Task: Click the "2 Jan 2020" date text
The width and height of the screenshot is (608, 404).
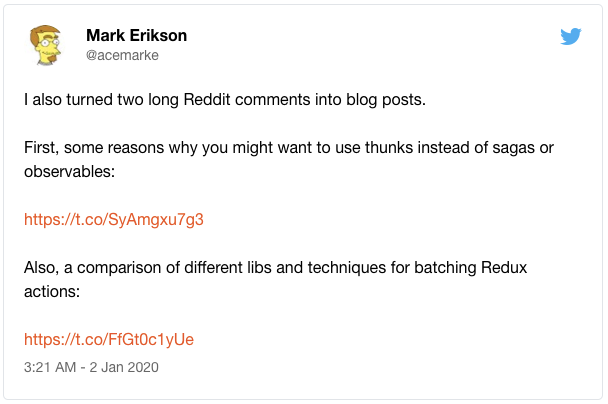Action: tap(124, 367)
